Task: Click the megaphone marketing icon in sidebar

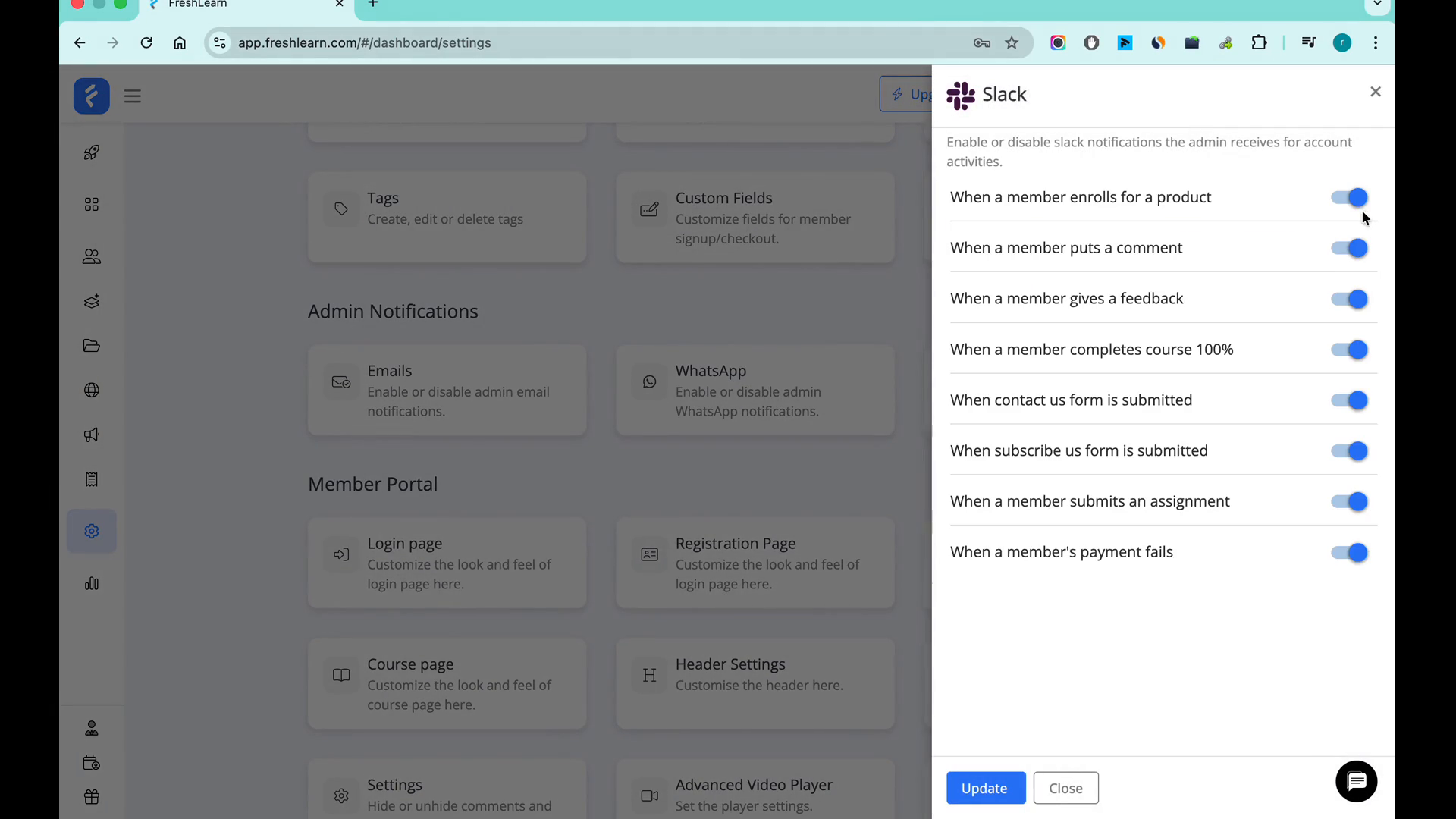Action: (91, 435)
